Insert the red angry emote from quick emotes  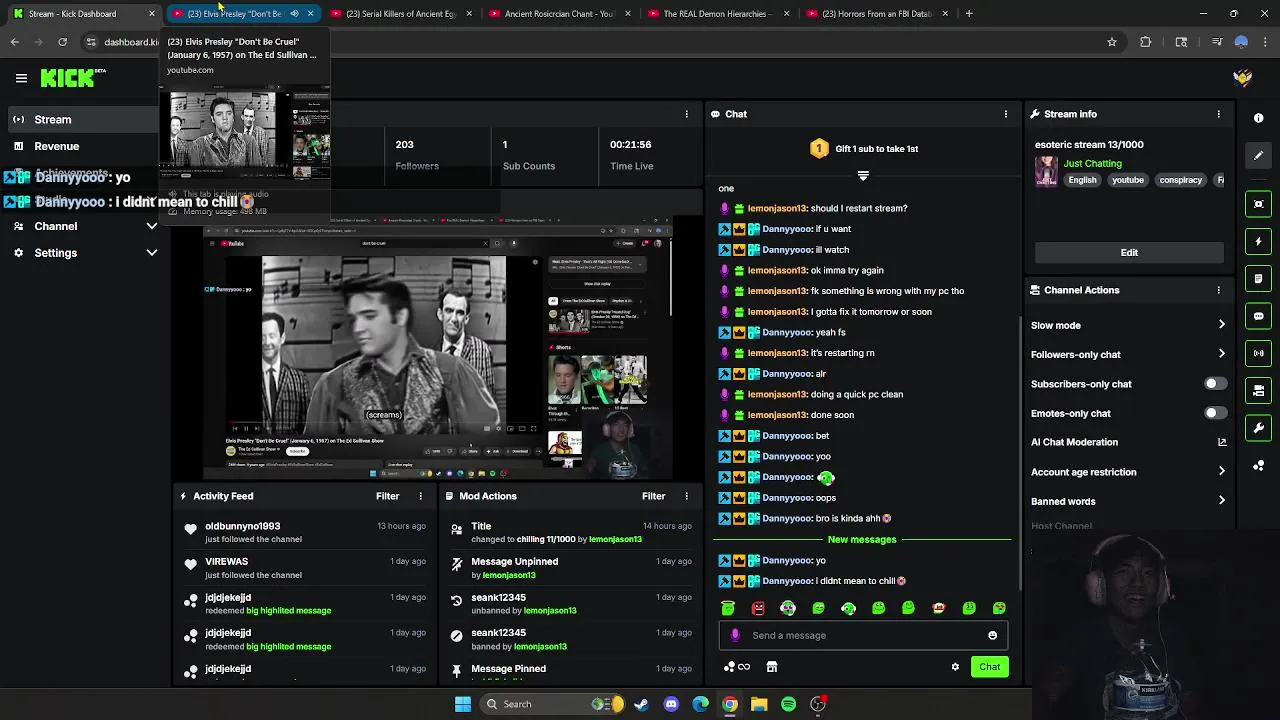pyautogui.click(x=758, y=608)
